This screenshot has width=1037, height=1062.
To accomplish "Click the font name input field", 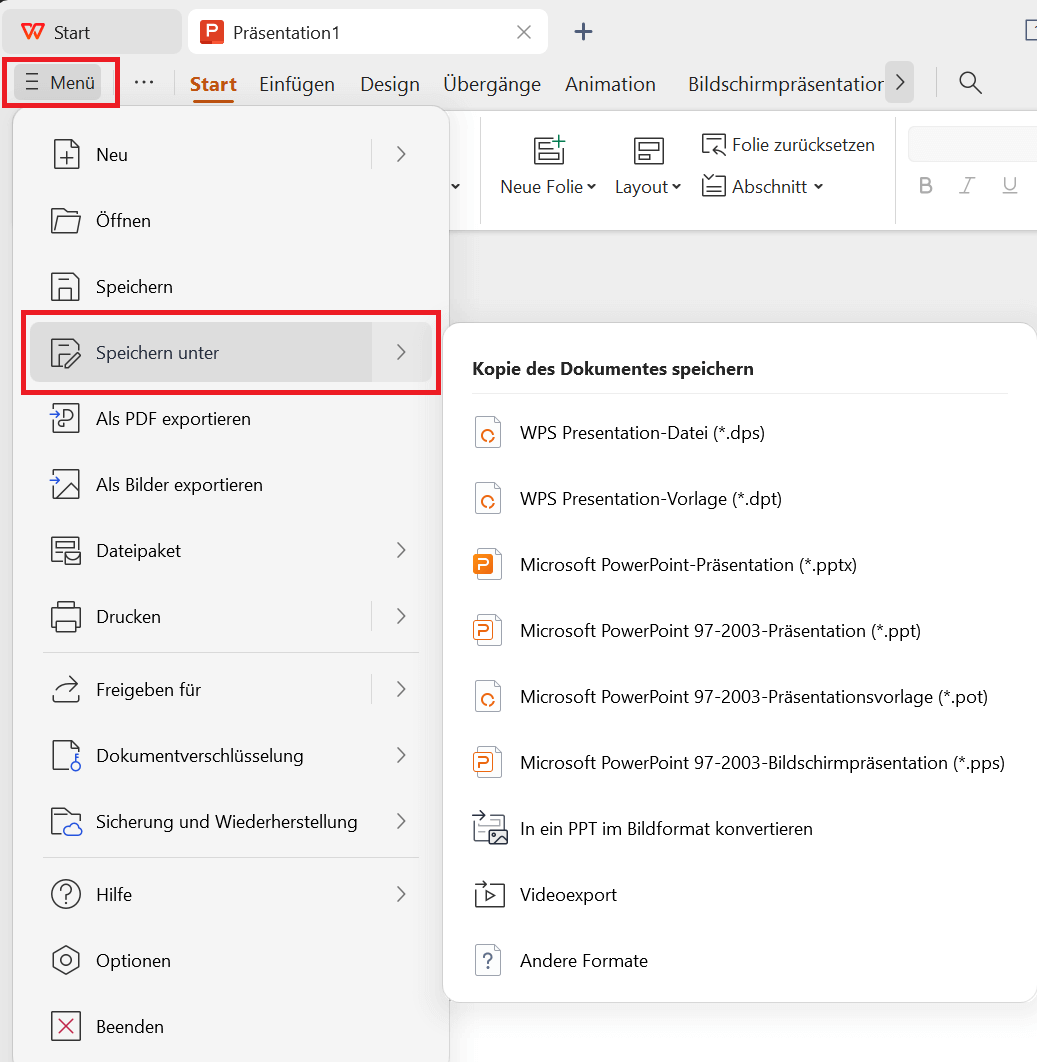I will tap(972, 145).
